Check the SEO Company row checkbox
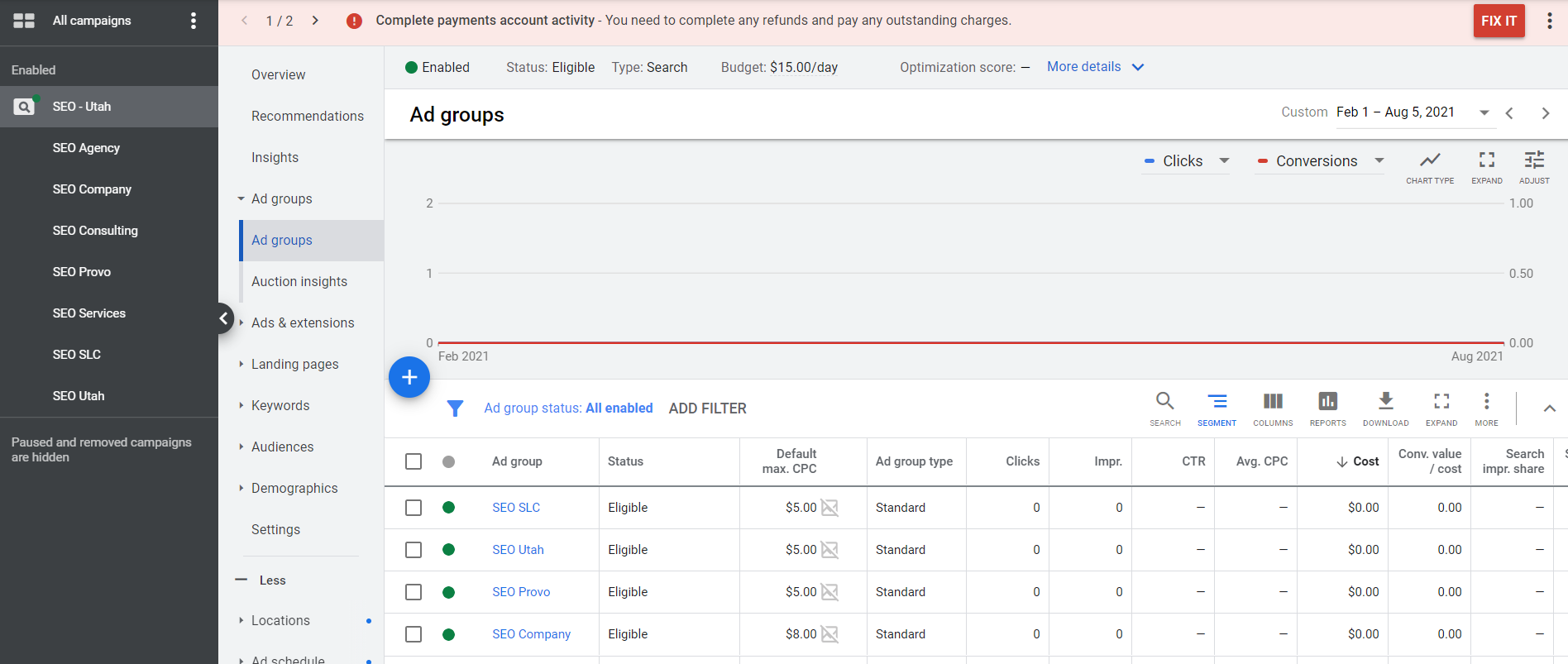 (x=414, y=634)
